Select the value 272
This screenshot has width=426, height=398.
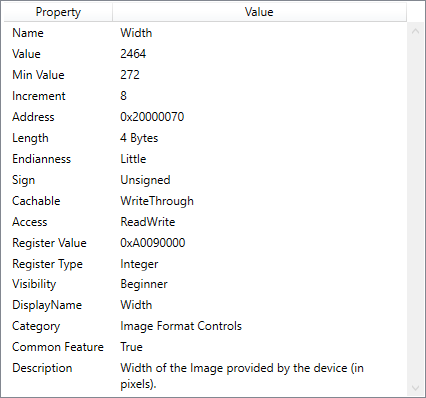point(130,75)
